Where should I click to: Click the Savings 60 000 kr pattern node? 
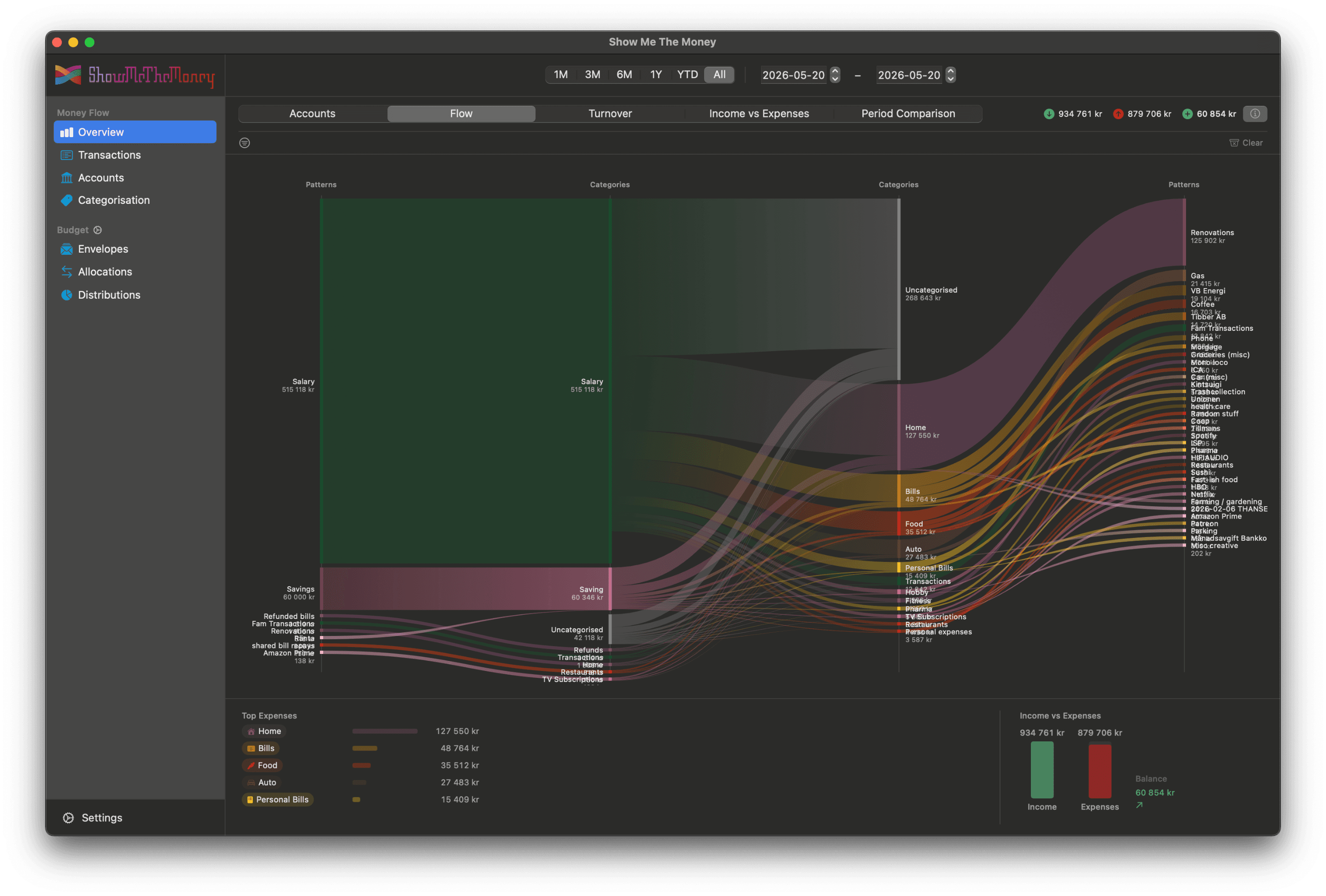pyautogui.click(x=321, y=589)
